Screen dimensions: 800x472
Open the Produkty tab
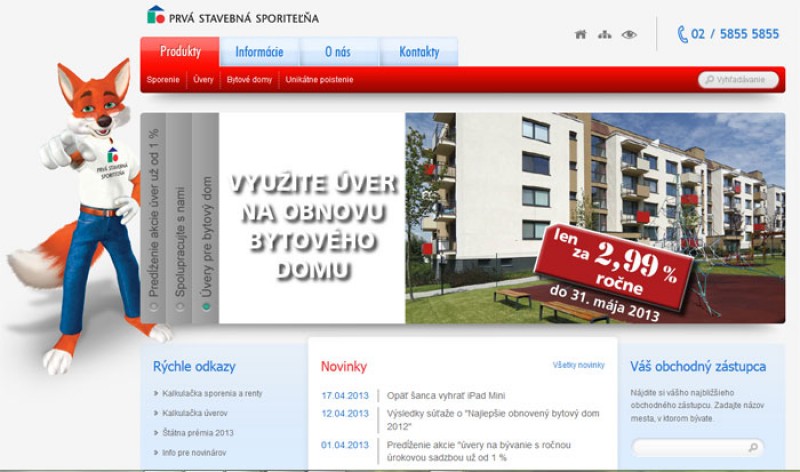(x=180, y=52)
